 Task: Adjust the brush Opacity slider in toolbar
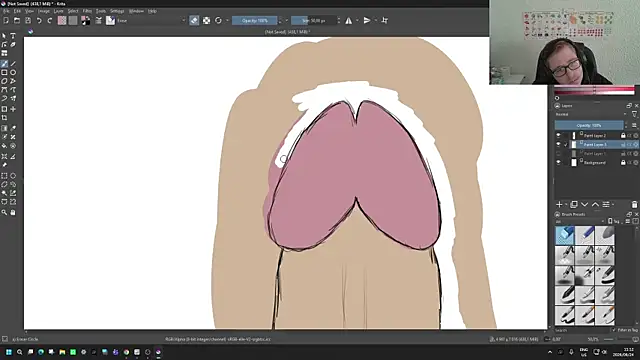[254, 20]
